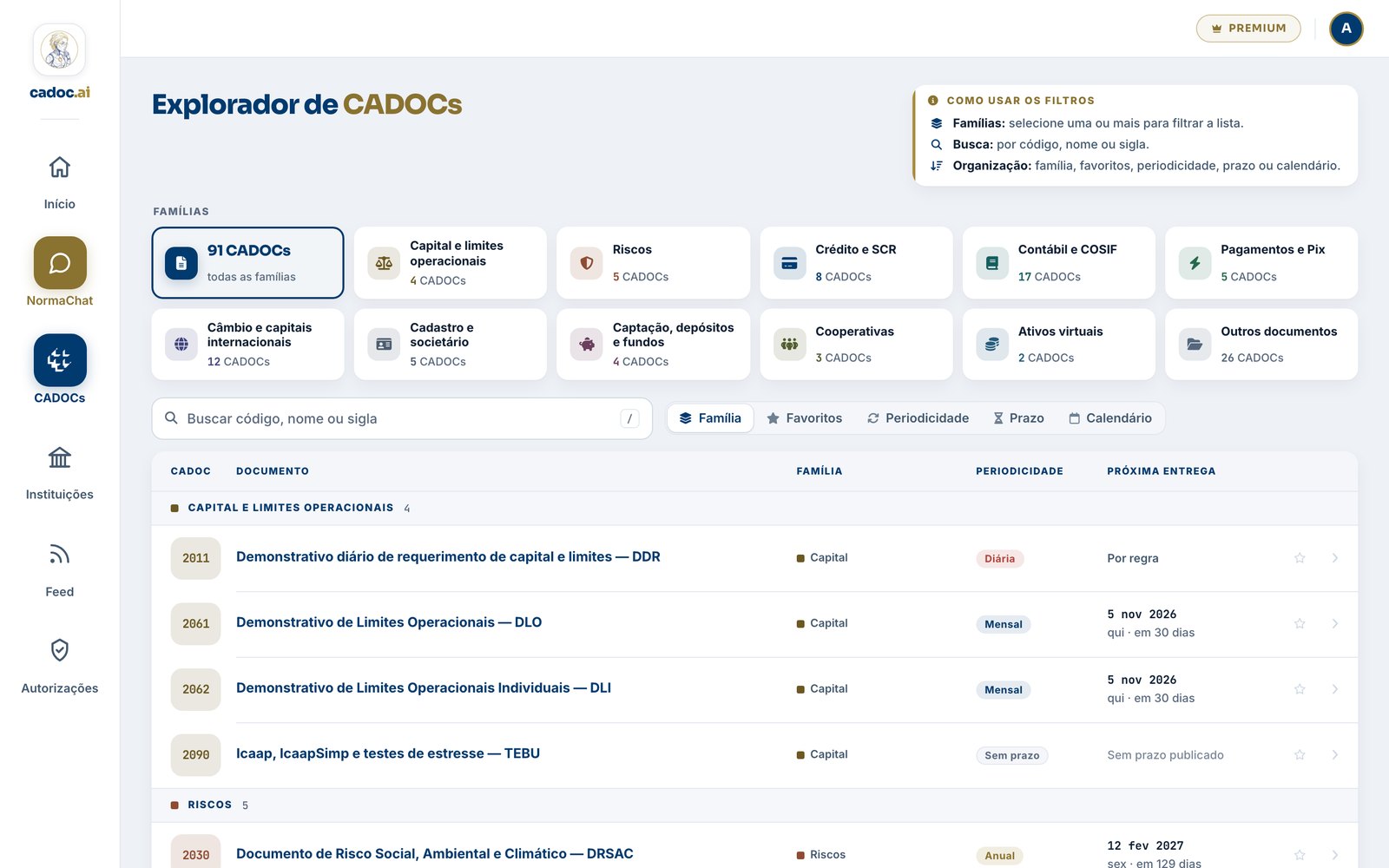Click the PREMIUM button
This screenshot has width=1389, height=868.
(1248, 29)
